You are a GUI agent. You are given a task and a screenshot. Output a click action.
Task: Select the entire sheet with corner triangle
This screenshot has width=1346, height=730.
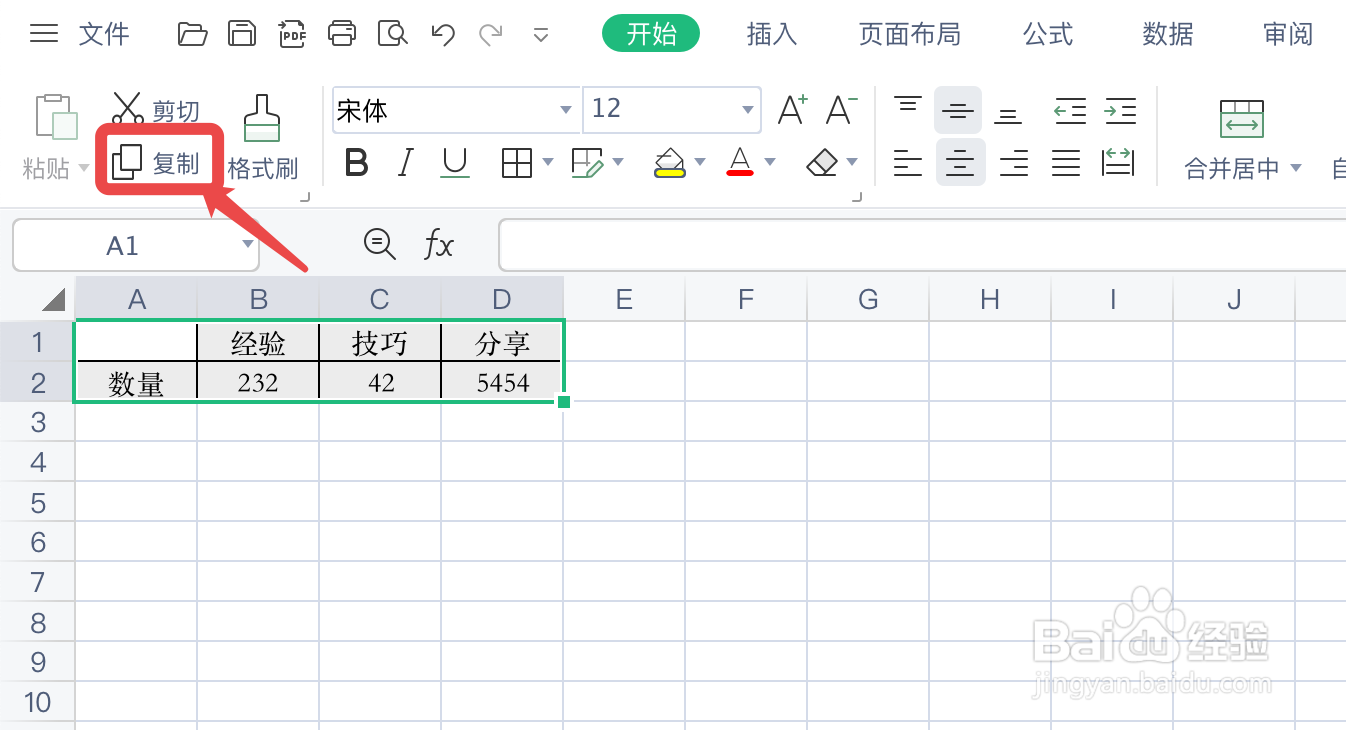coord(54,299)
